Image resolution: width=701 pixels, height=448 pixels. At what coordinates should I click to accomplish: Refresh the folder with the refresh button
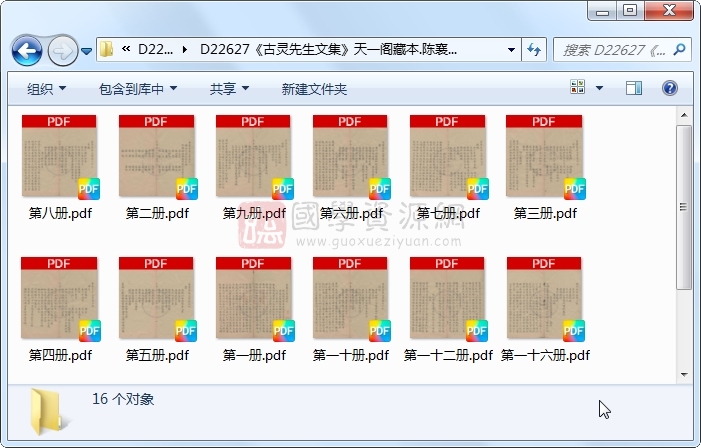(534, 50)
